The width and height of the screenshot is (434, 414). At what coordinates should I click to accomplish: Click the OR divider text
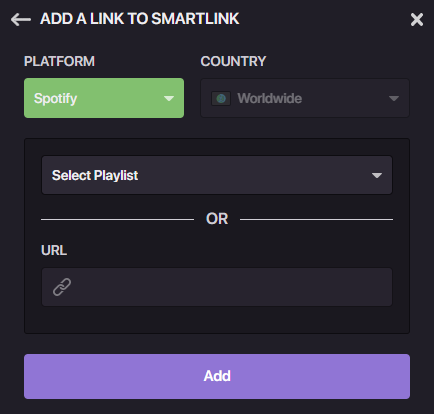[x=217, y=219]
